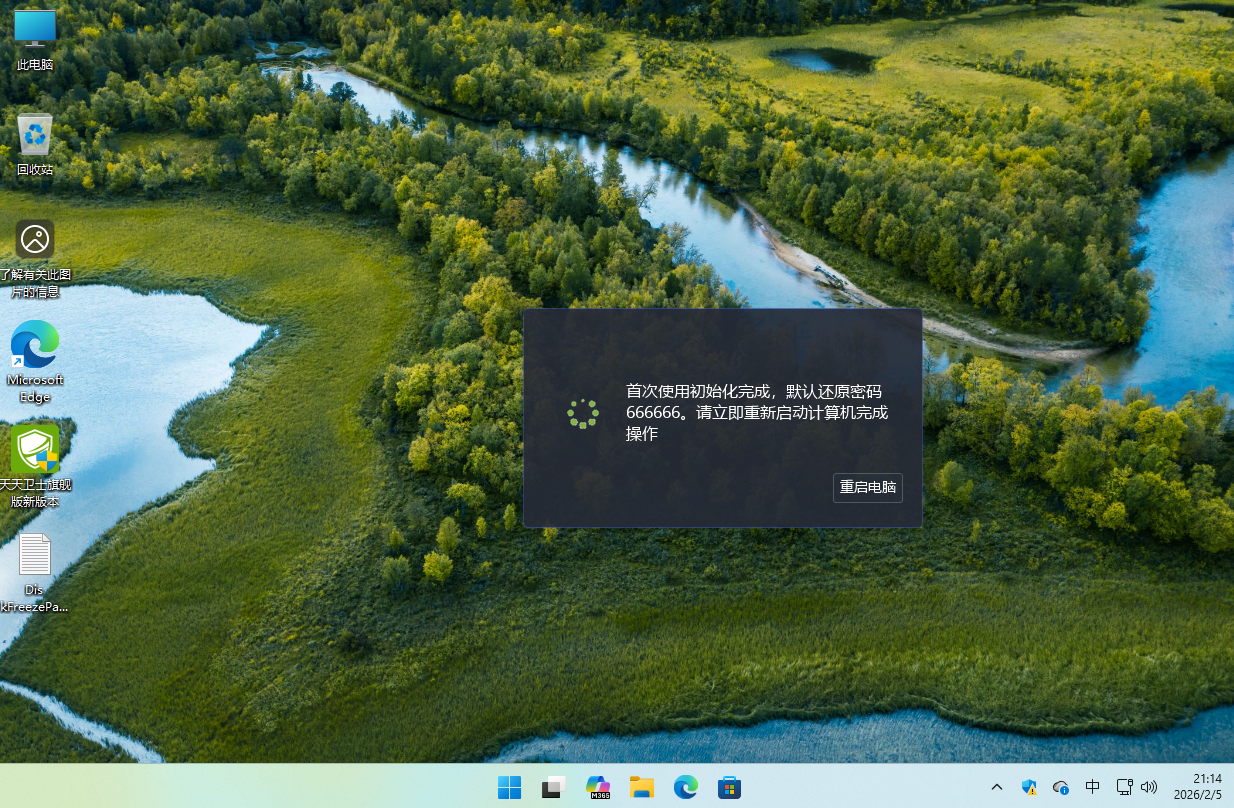
Task: Click the 重启电脑 restart button
Action: (867, 487)
